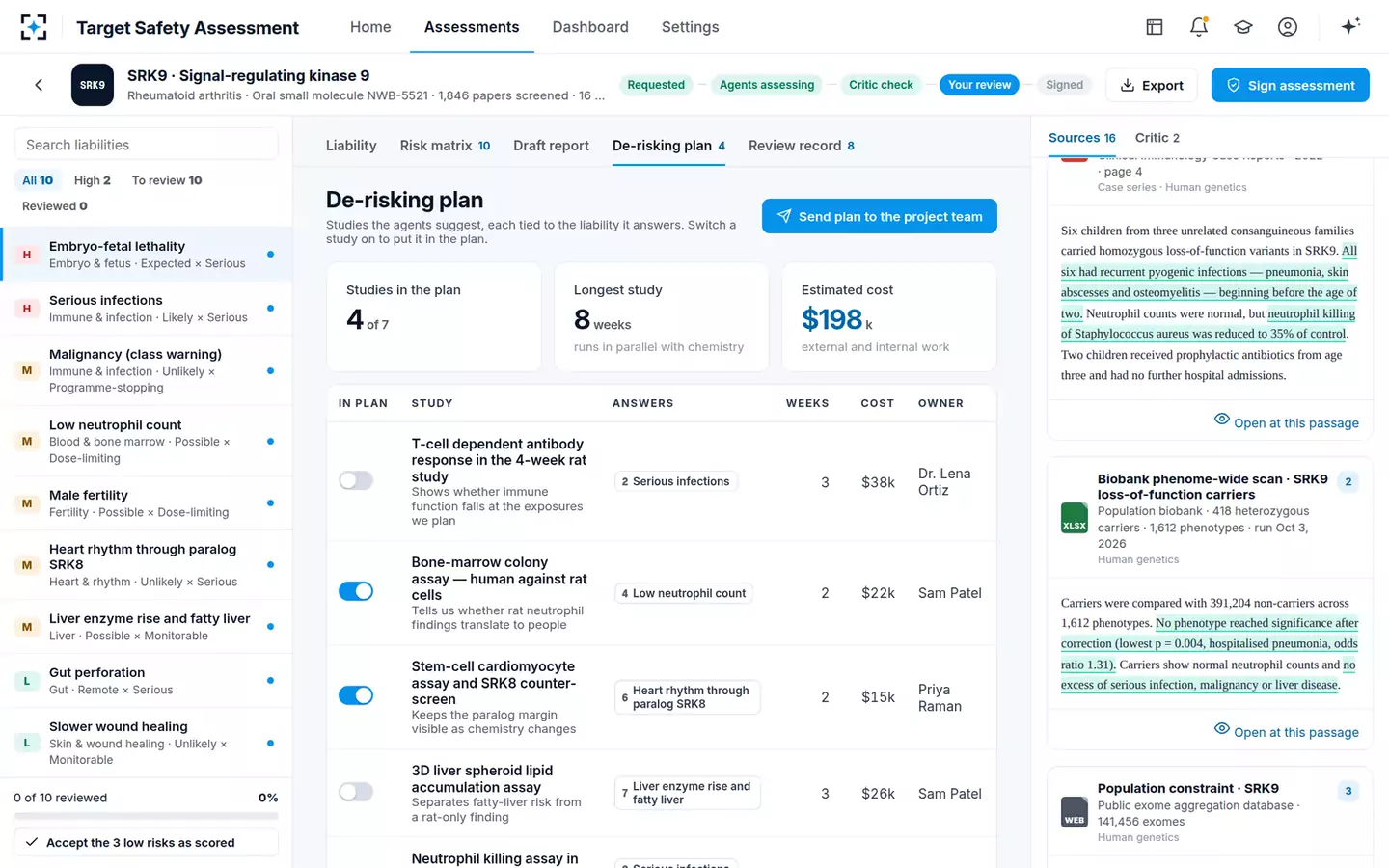Viewport: 1389px width, 868px height.
Task: Click the WEB icon for Population constraint source
Action: 1075,812
